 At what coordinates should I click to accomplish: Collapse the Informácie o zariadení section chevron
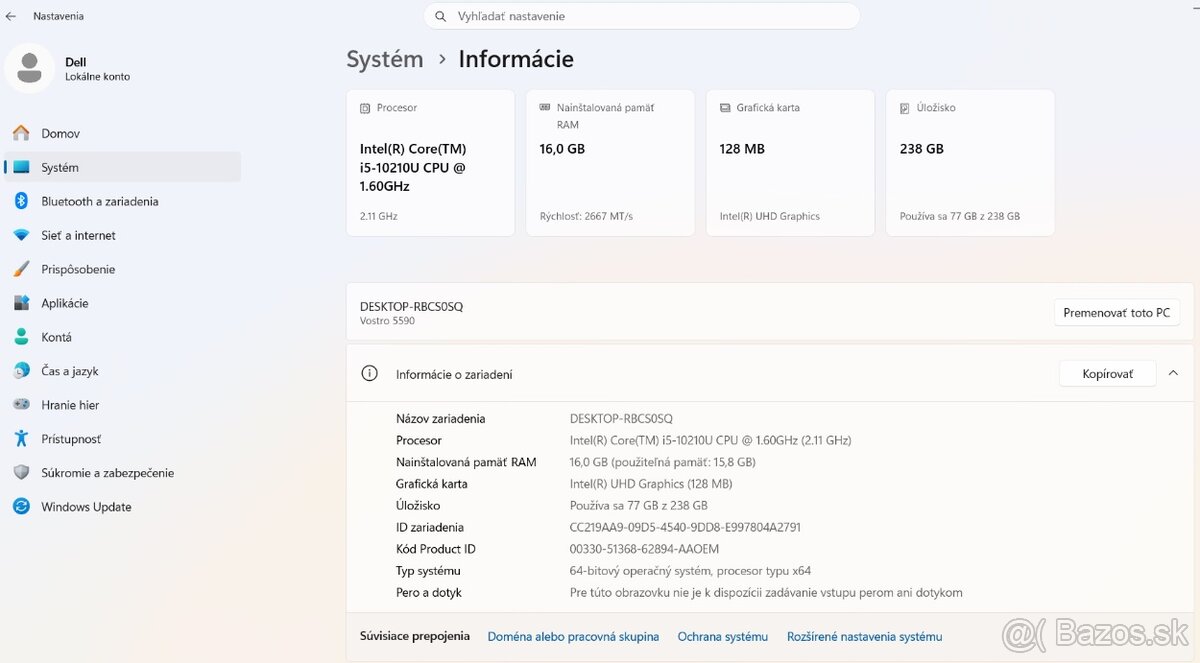tap(1173, 373)
